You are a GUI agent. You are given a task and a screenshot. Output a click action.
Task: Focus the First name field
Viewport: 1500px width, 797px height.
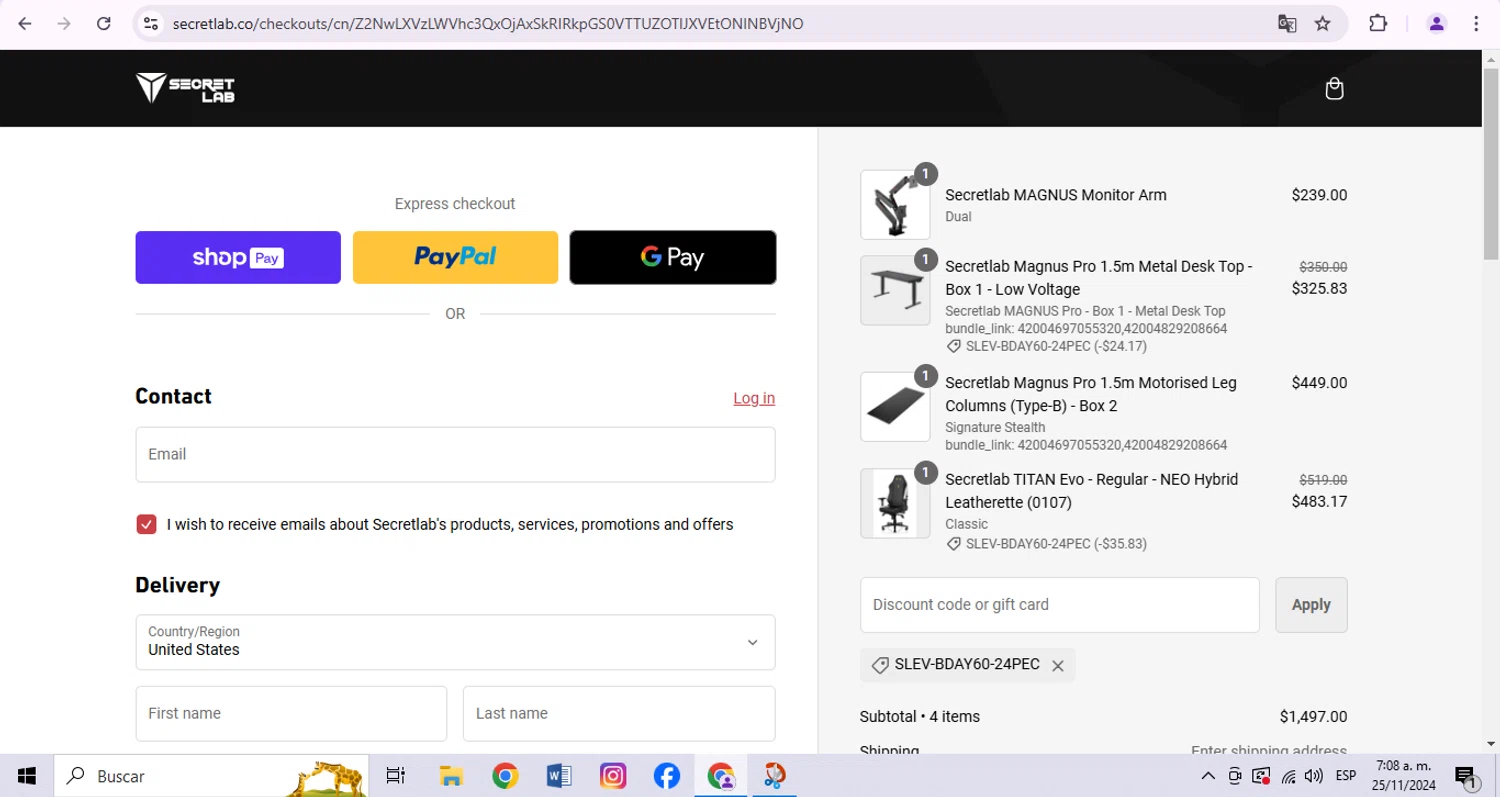[x=291, y=714]
